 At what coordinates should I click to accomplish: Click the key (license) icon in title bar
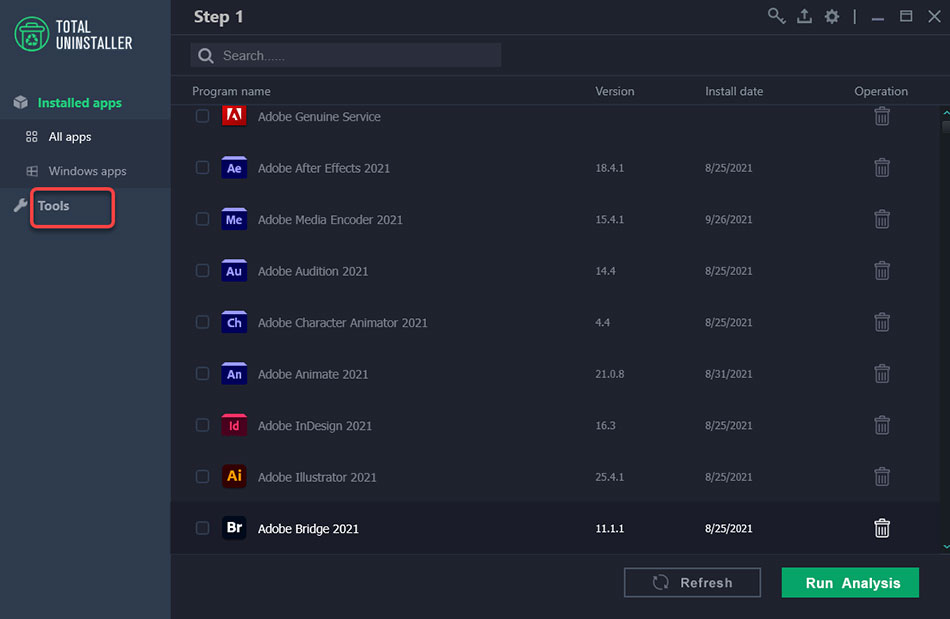point(776,16)
